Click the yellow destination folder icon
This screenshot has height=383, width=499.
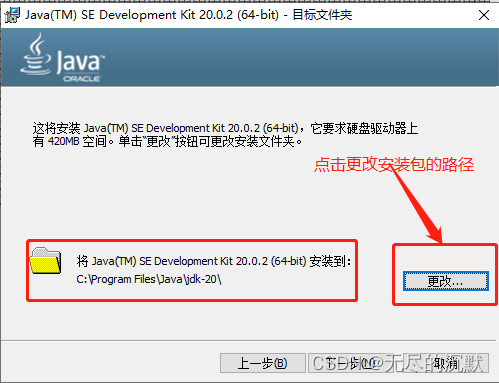click(x=45, y=260)
